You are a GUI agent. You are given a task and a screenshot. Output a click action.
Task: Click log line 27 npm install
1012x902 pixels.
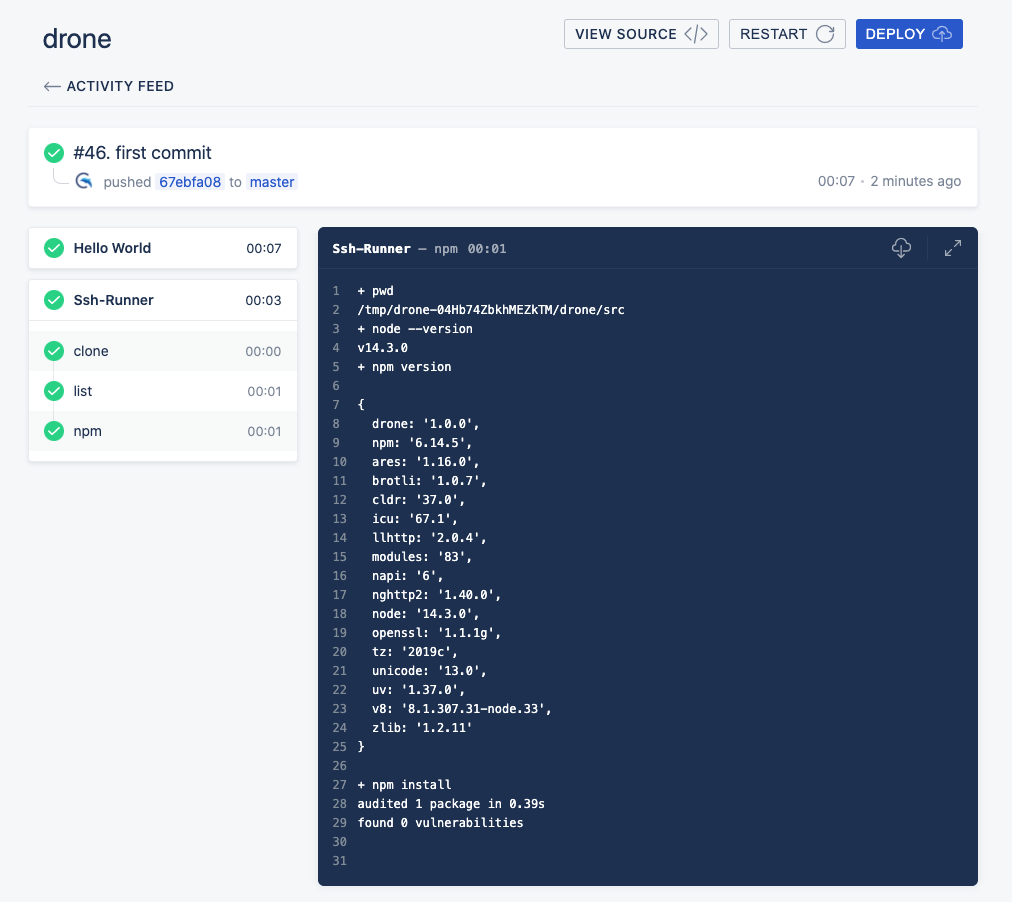pos(405,785)
